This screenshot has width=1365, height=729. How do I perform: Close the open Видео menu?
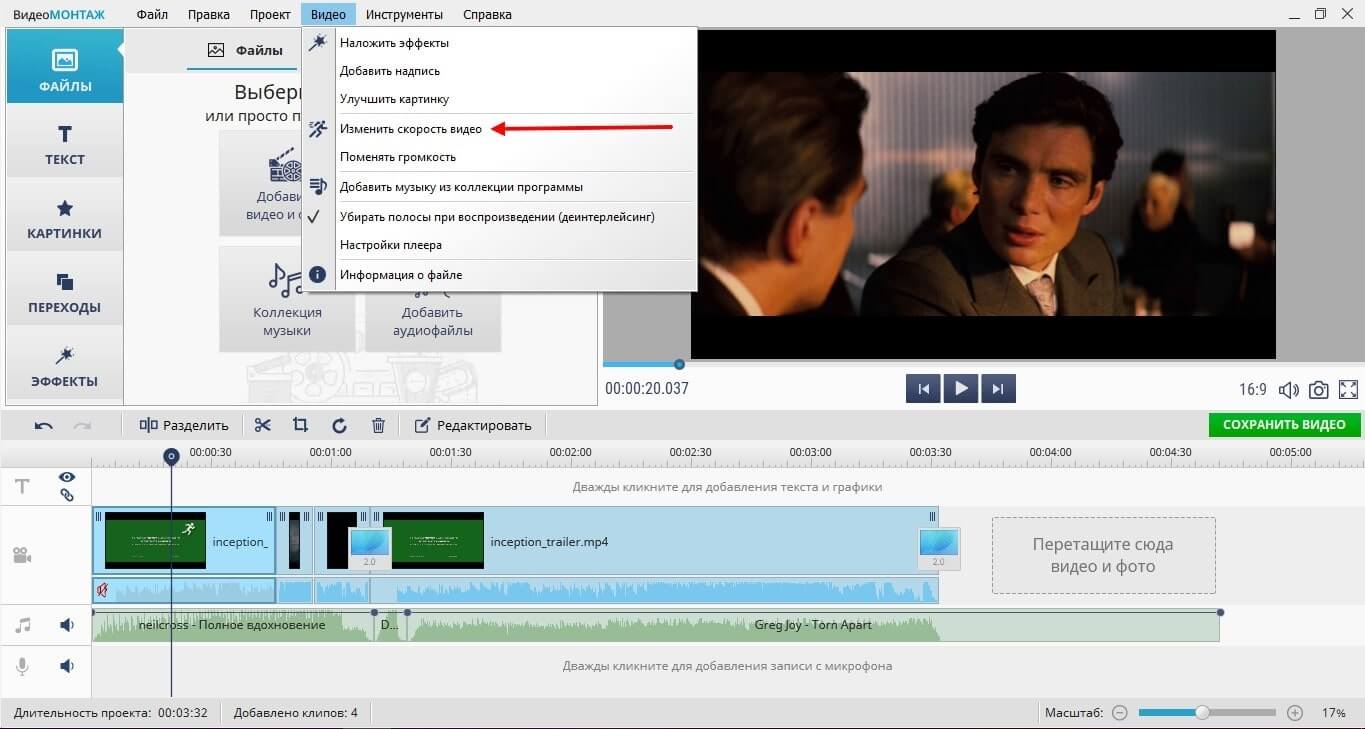328,14
